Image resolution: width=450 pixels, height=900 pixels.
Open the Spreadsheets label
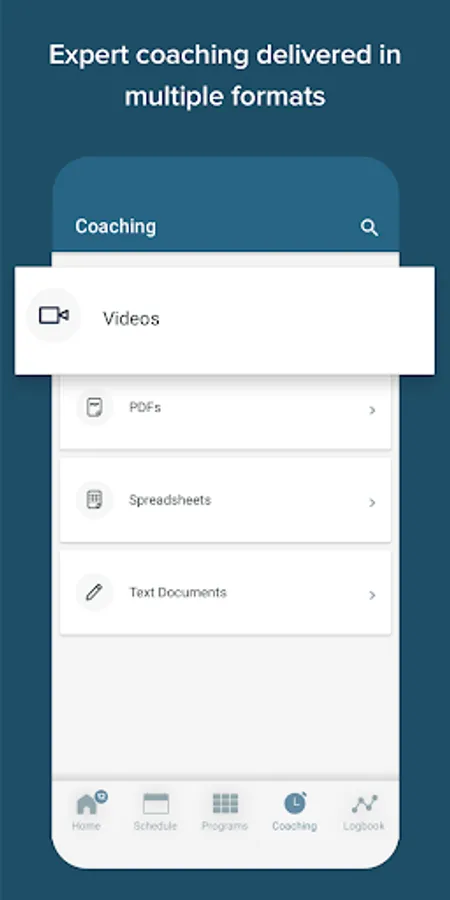tap(170, 500)
